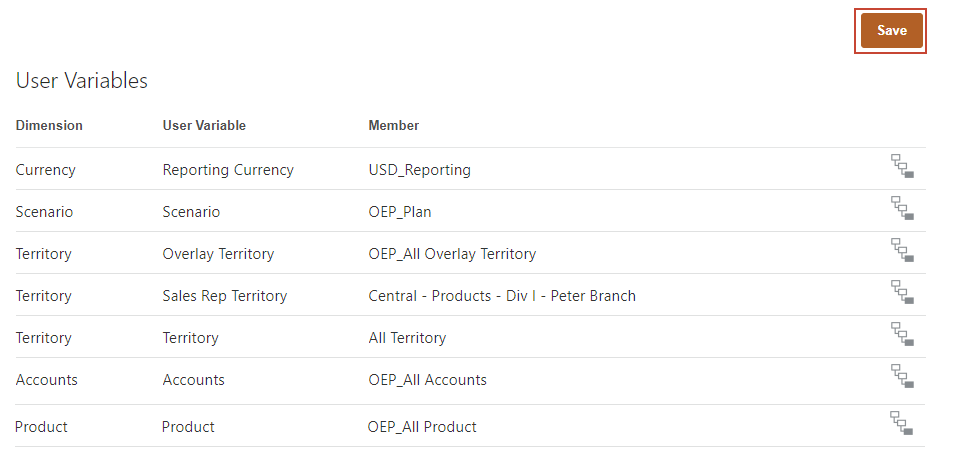Viewport: 956px width, 475px height.
Task: Select the All Territory member field
Action: pos(407,338)
